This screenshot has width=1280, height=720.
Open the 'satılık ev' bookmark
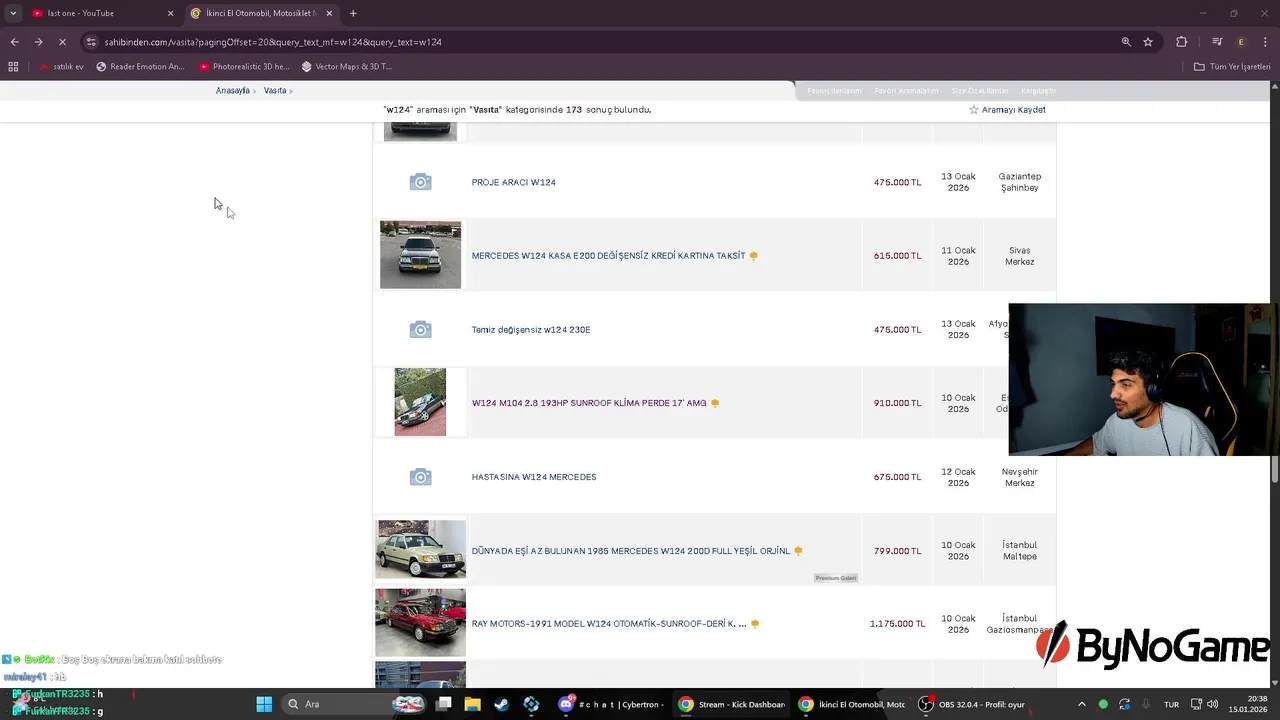(62, 67)
